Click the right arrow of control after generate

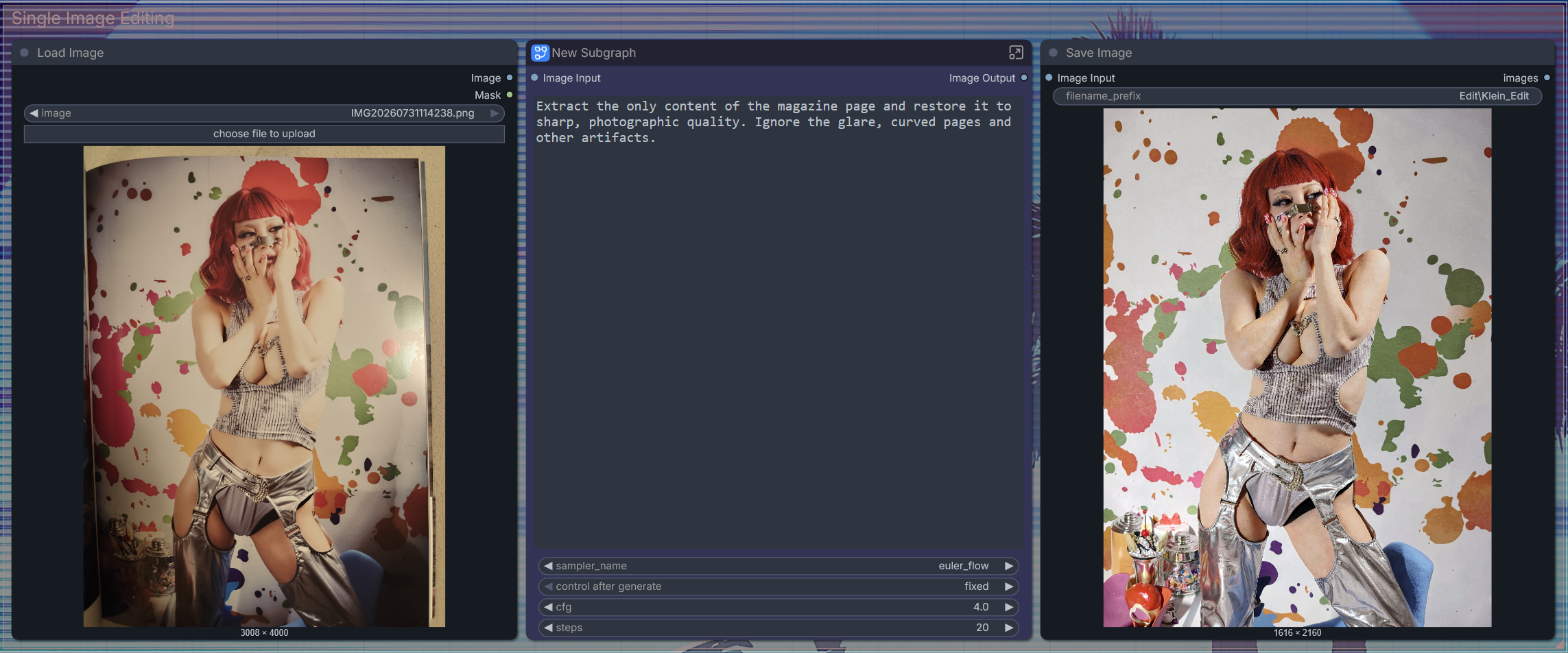(1009, 586)
